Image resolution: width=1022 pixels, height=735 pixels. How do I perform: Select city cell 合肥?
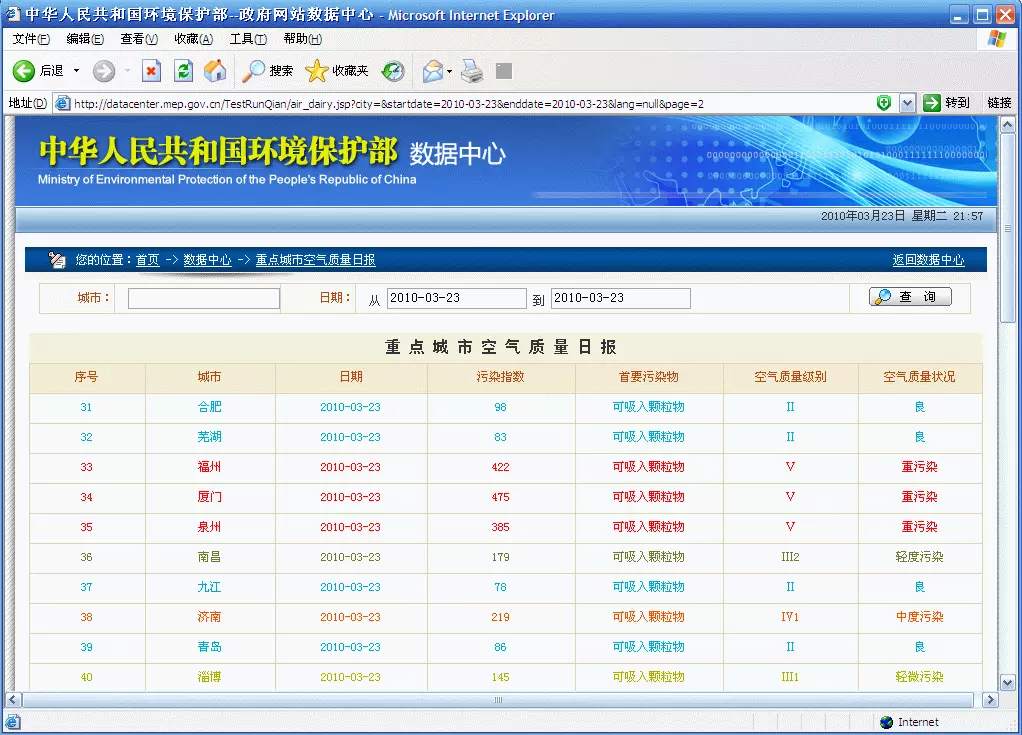coord(209,407)
